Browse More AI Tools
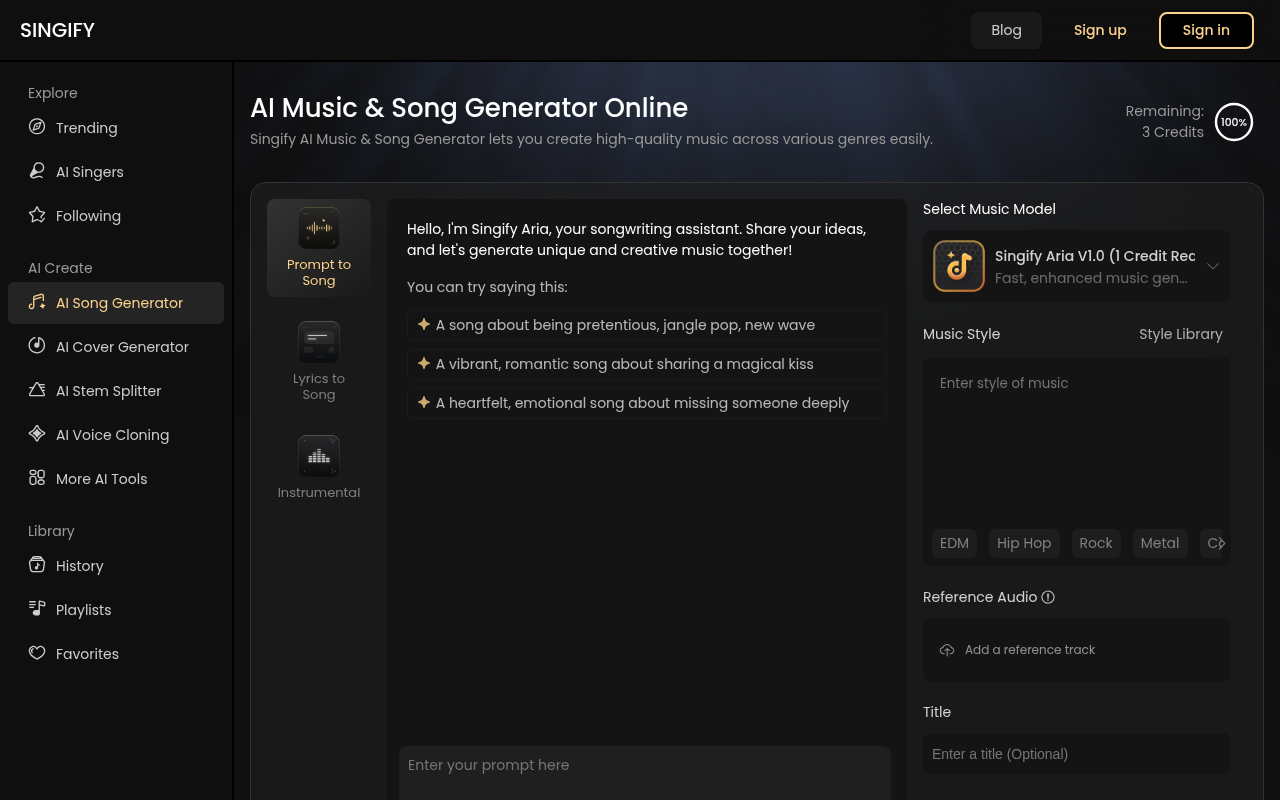This screenshot has width=1280, height=800. pyautogui.click(x=101, y=478)
